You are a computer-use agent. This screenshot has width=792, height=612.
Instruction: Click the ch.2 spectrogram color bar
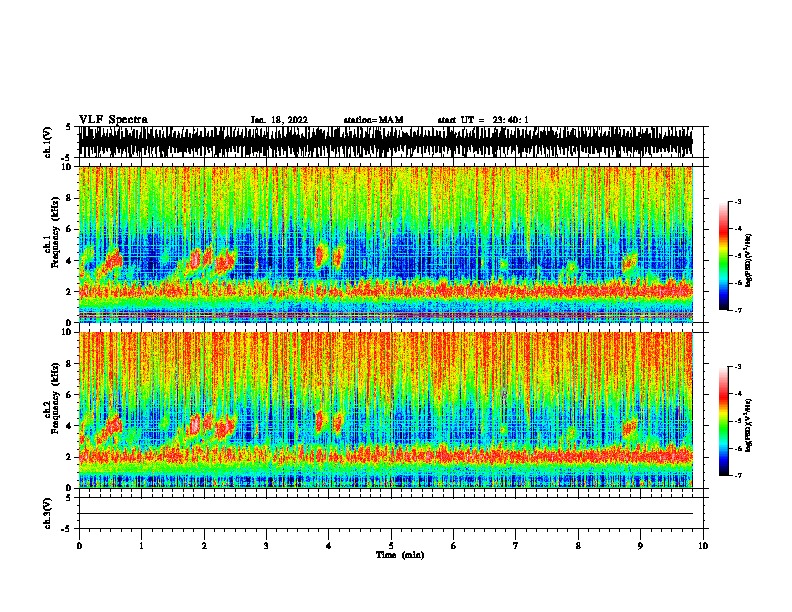click(x=724, y=421)
